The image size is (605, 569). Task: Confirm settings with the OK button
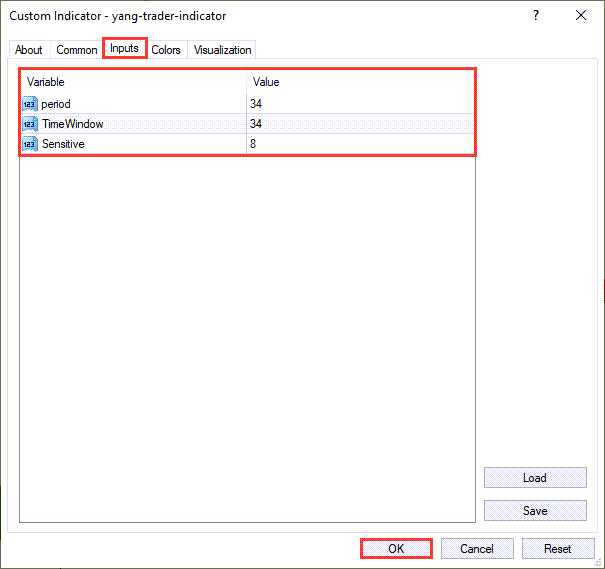396,548
